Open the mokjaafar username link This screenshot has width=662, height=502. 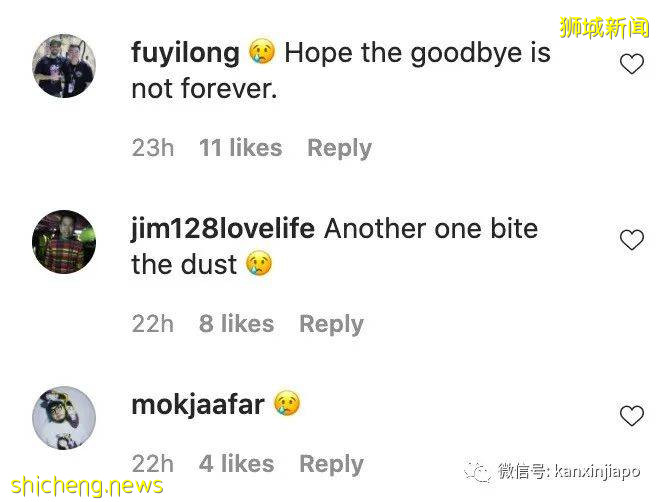tap(198, 405)
